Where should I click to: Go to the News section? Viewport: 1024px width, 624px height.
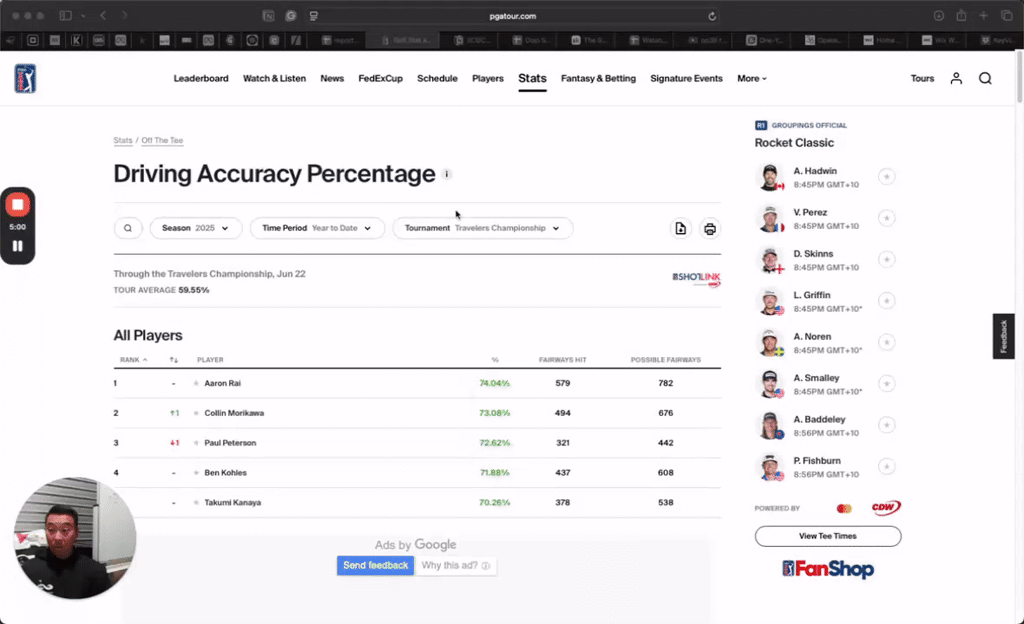point(332,78)
